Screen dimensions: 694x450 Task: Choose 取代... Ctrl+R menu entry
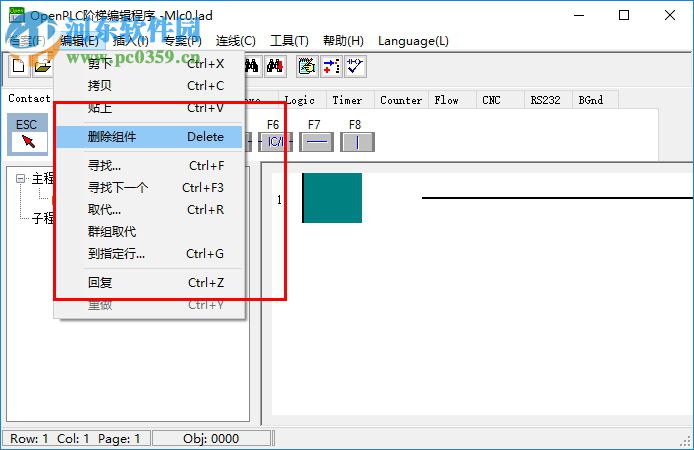coord(149,209)
